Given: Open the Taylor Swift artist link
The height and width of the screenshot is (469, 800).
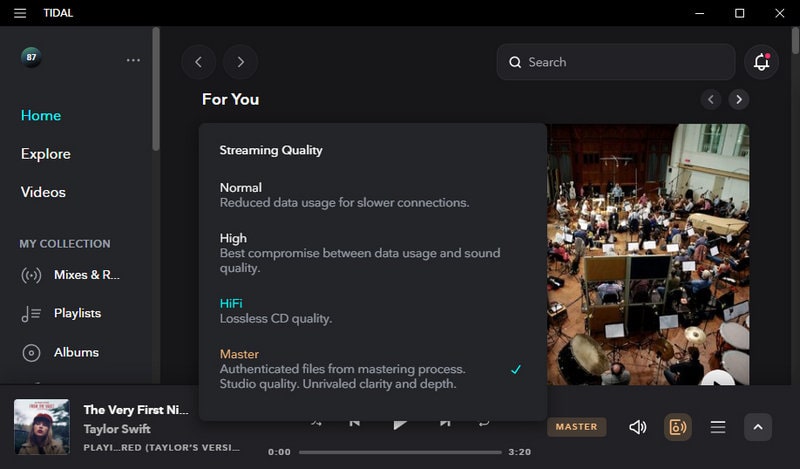Looking at the screenshot, I should click(x=117, y=429).
